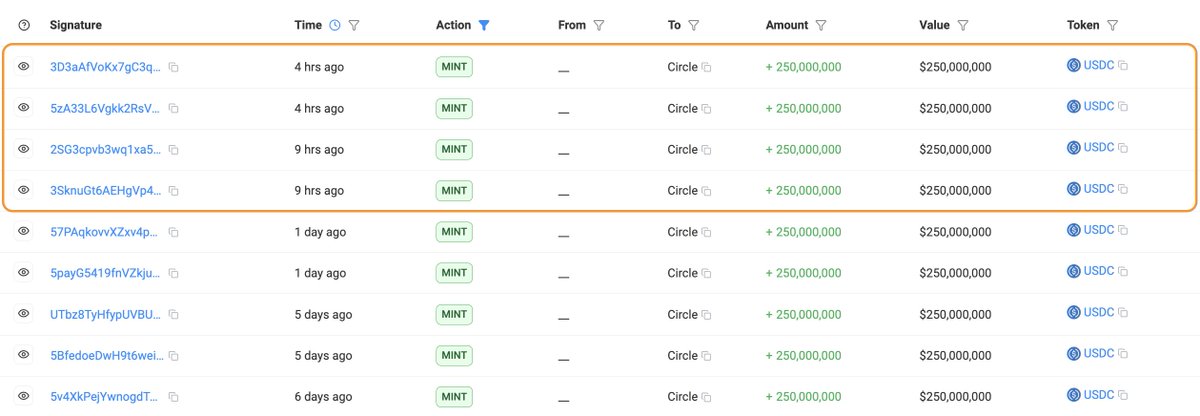The image size is (1200, 416).
Task: View details eye icon for 5payG5419fnVZkju row
Action: pos(24,272)
